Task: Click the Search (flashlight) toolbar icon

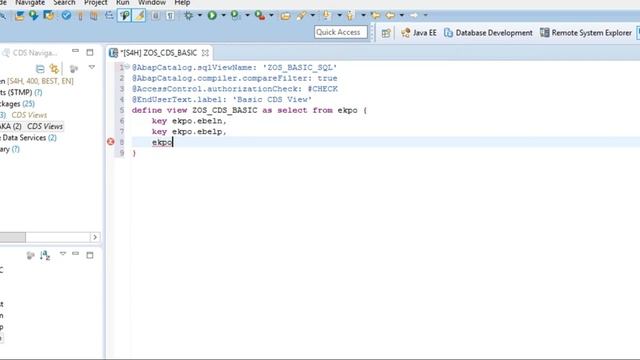Action: point(301,16)
